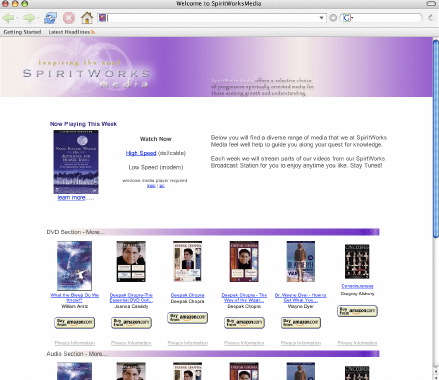Open 'DVD Section - More...' header
This screenshot has width=439, height=380.
point(75,232)
